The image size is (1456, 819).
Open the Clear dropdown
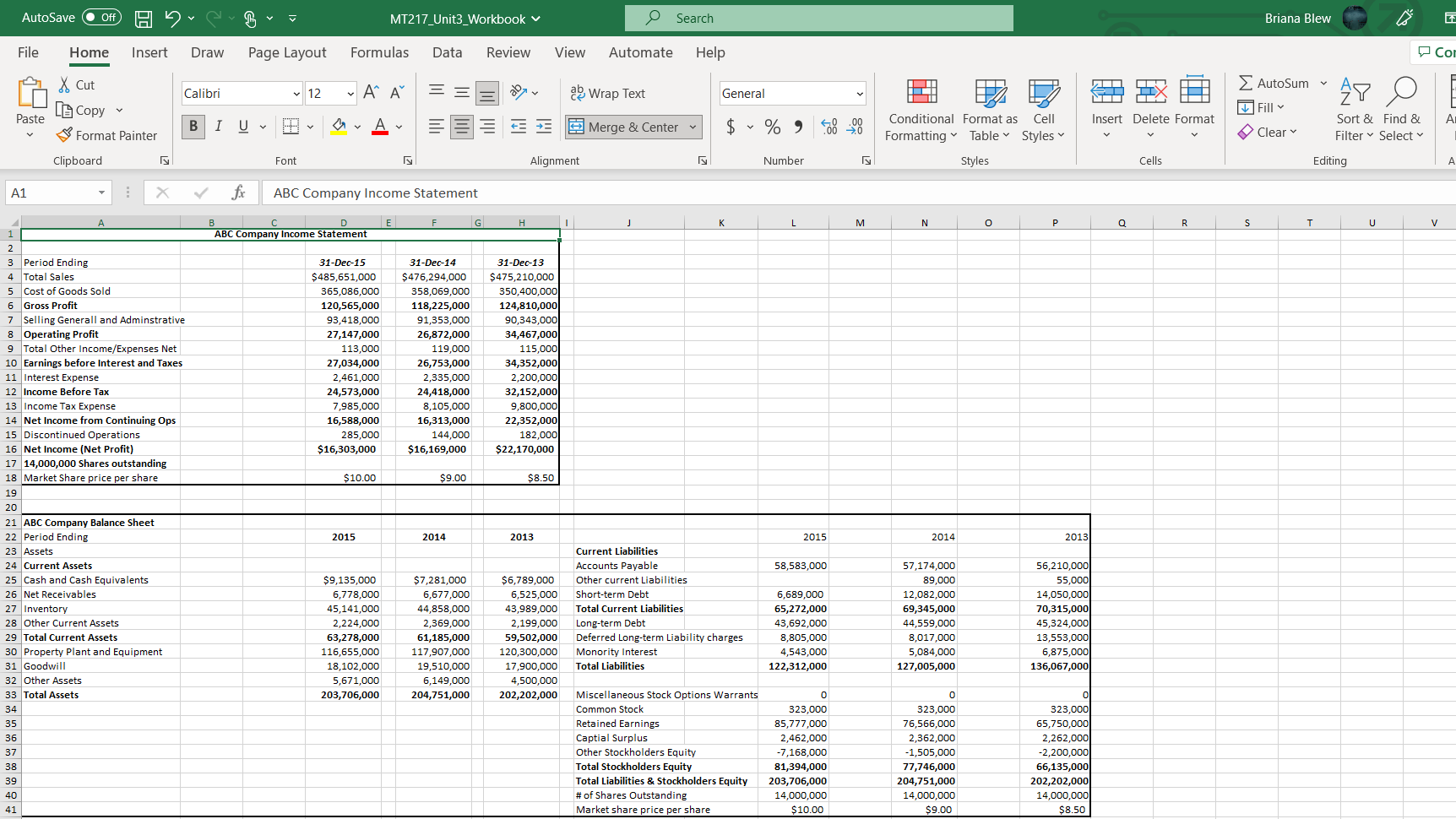(x=1267, y=132)
